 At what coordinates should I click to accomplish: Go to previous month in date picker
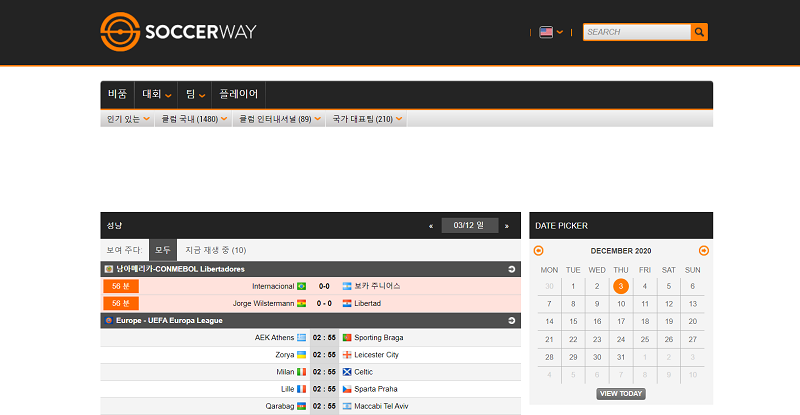point(538,251)
